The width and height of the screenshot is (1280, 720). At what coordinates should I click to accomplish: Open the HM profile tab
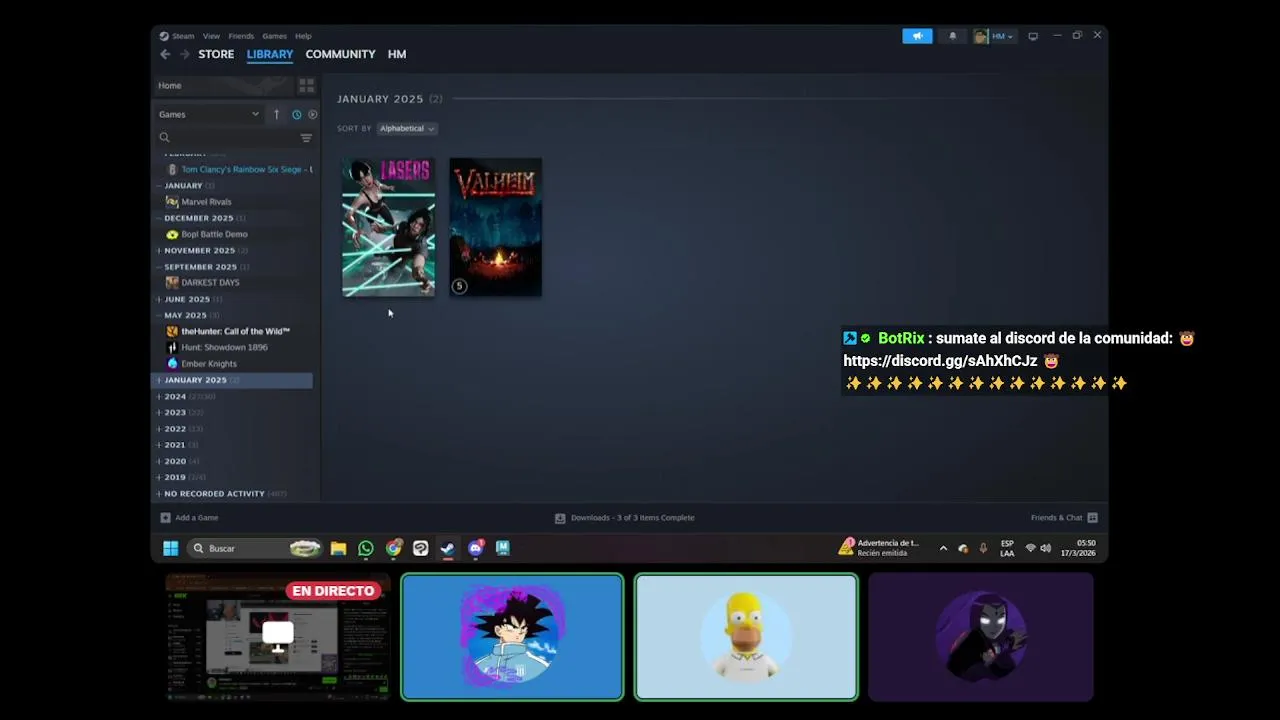click(397, 54)
